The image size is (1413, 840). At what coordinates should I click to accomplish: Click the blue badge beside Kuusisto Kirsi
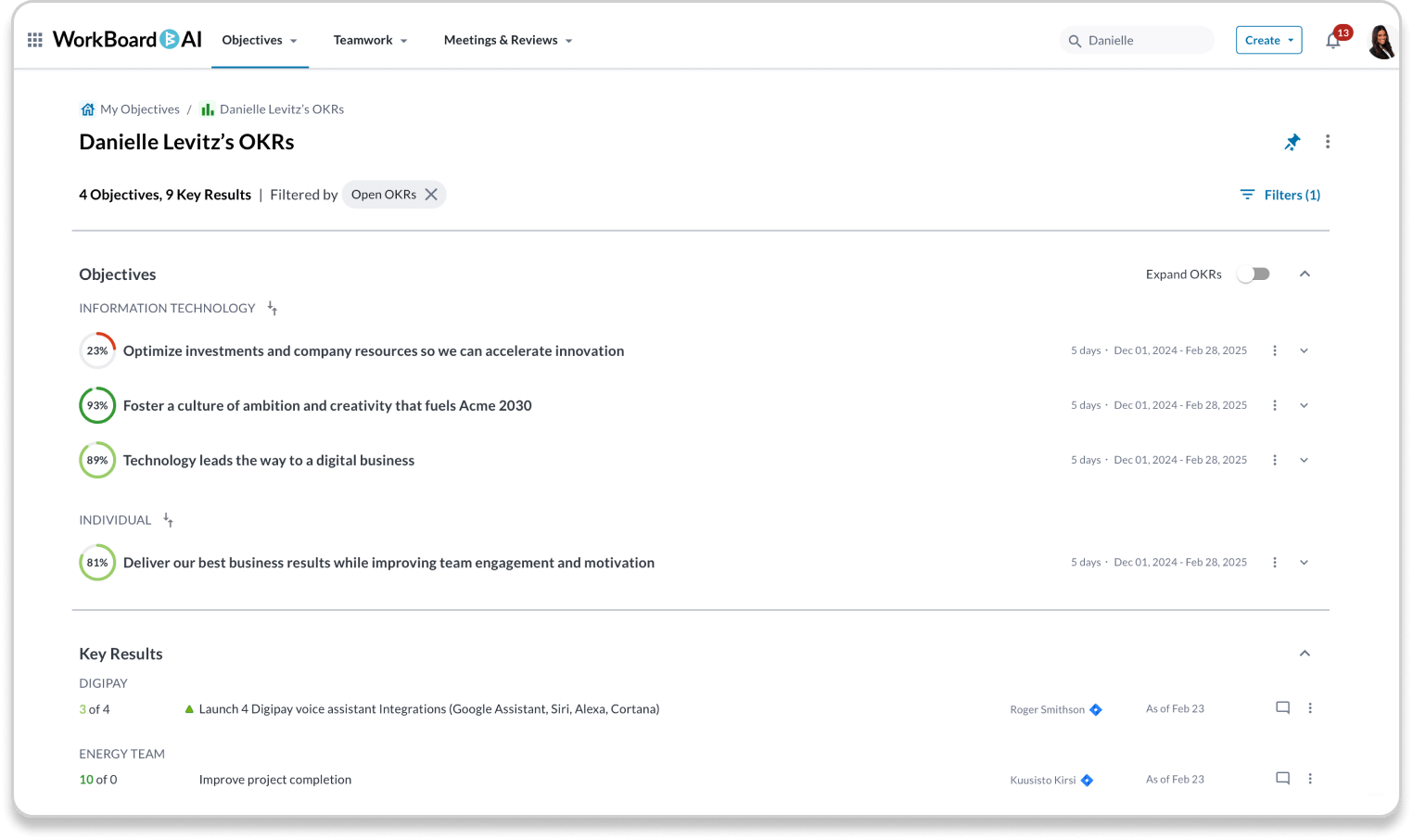pyautogui.click(x=1088, y=781)
